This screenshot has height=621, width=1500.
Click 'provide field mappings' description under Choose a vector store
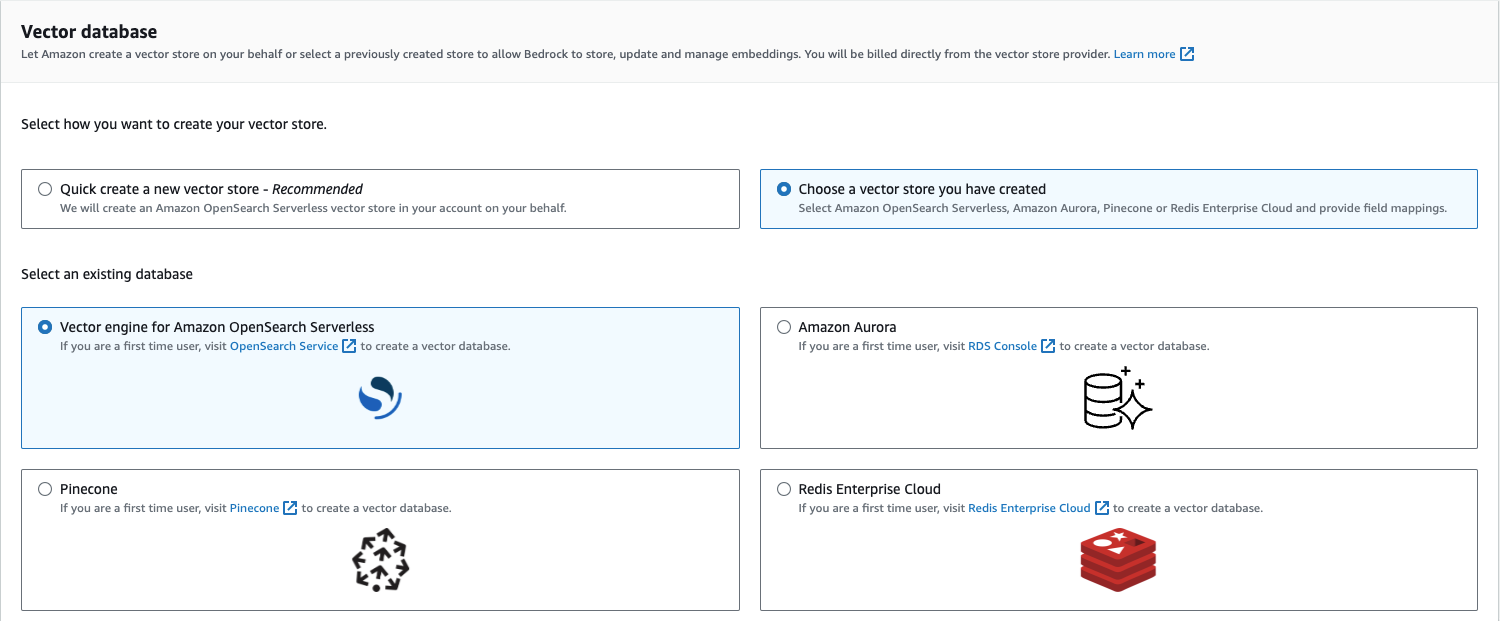[1122, 208]
